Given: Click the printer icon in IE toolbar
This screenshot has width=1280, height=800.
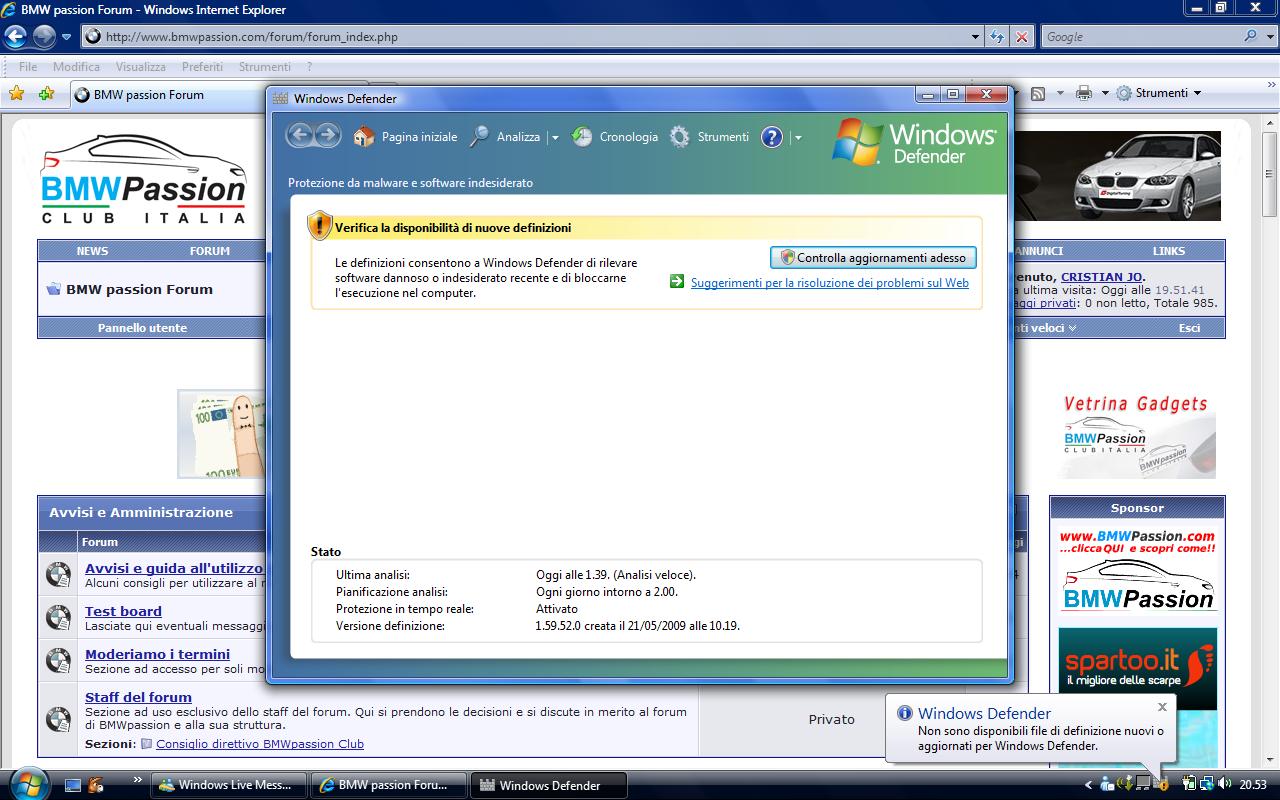Looking at the screenshot, I should (x=1083, y=93).
